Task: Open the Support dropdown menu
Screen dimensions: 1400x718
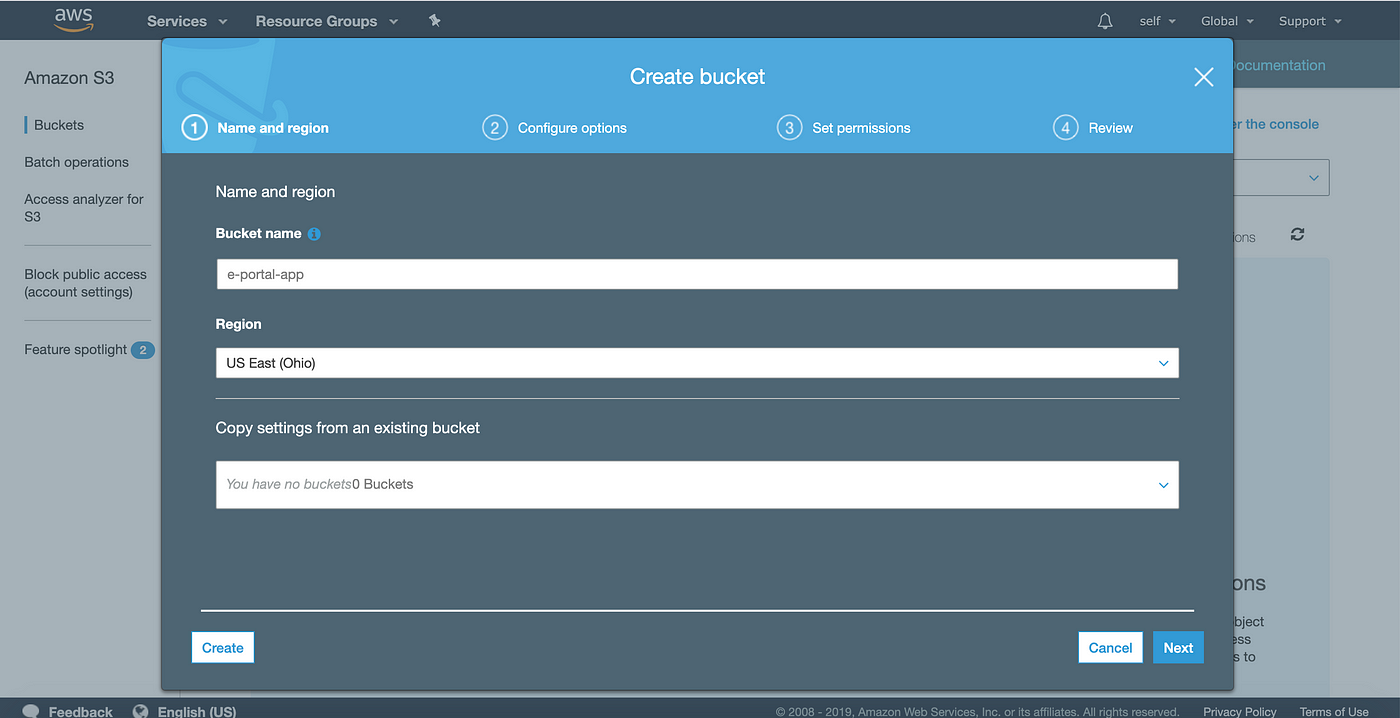Action: coord(1309,21)
